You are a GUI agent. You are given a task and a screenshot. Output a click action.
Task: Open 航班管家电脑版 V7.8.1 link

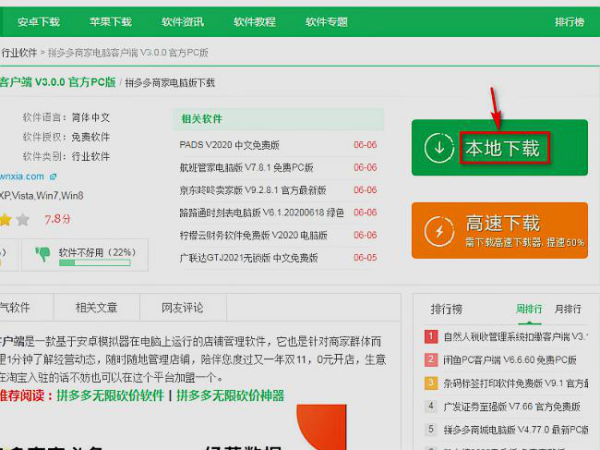(x=246, y=167)
